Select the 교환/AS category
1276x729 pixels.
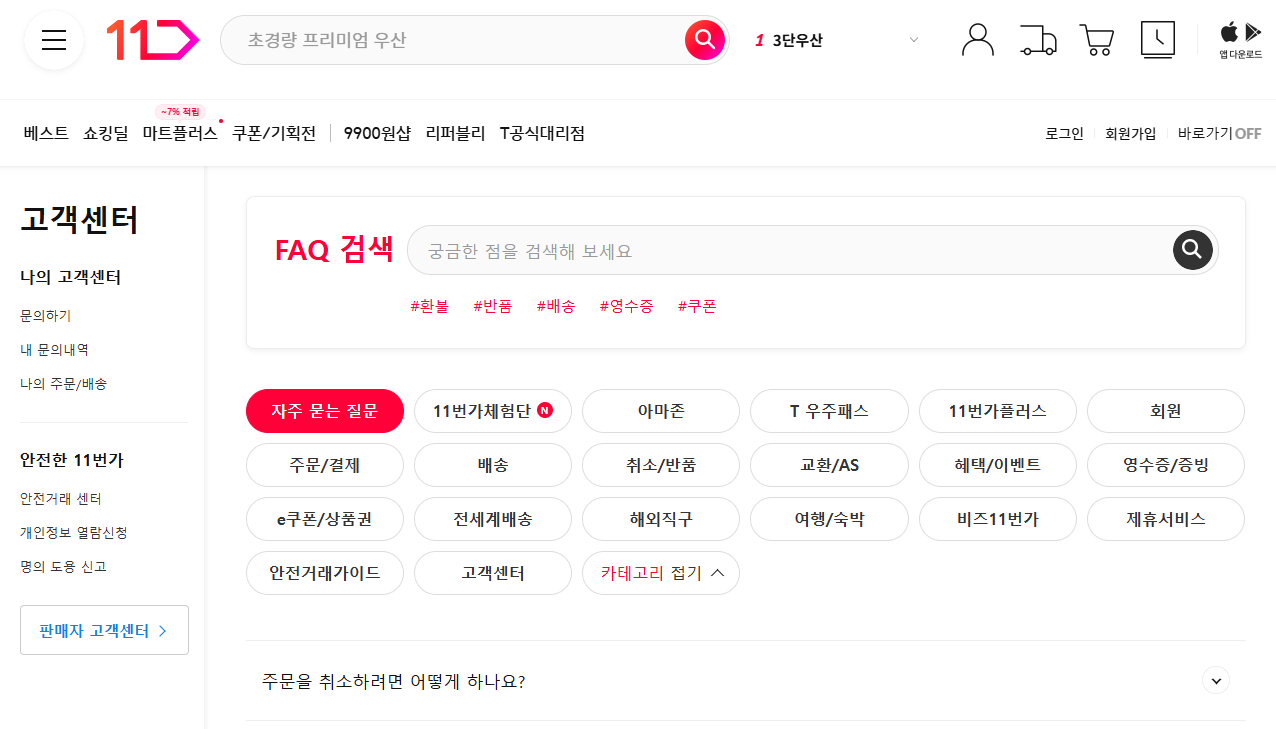(829, 465)
